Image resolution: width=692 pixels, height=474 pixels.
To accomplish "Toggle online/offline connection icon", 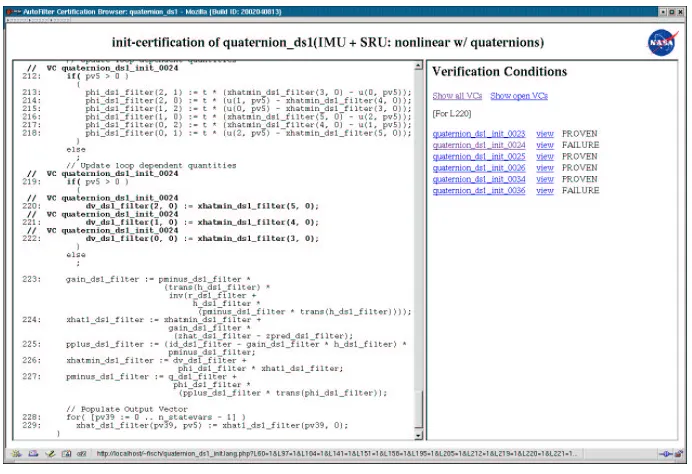I will click(x=666, y=454).
